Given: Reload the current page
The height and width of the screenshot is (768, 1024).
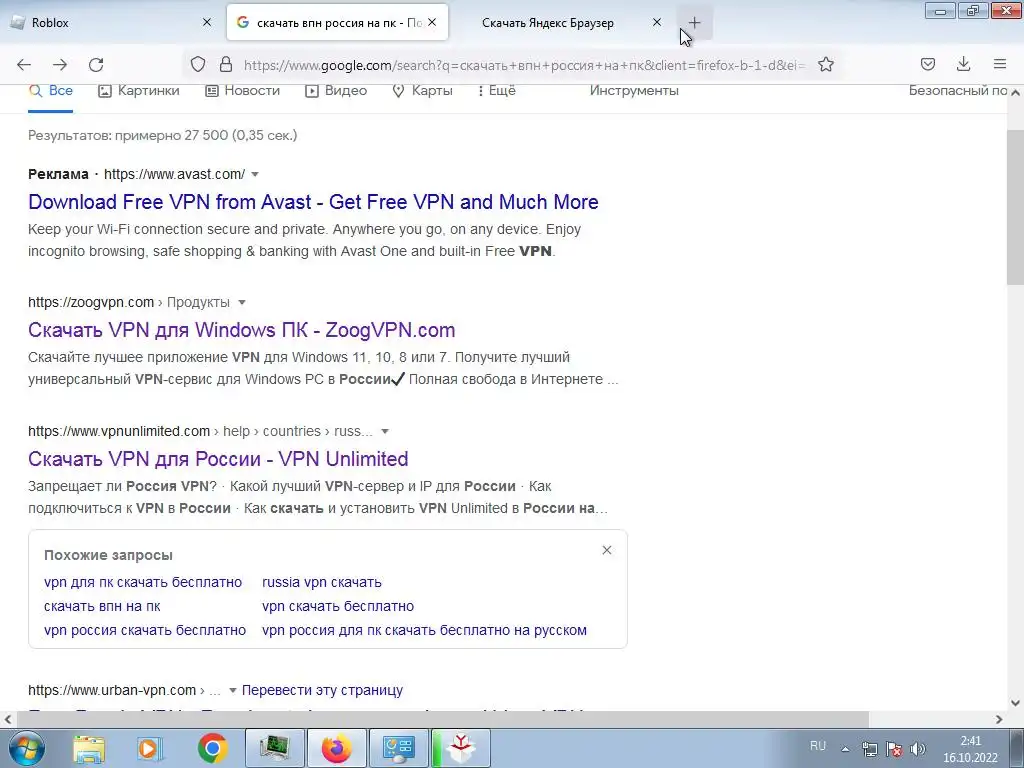Looking at the screenshot, I should point(96,64).
